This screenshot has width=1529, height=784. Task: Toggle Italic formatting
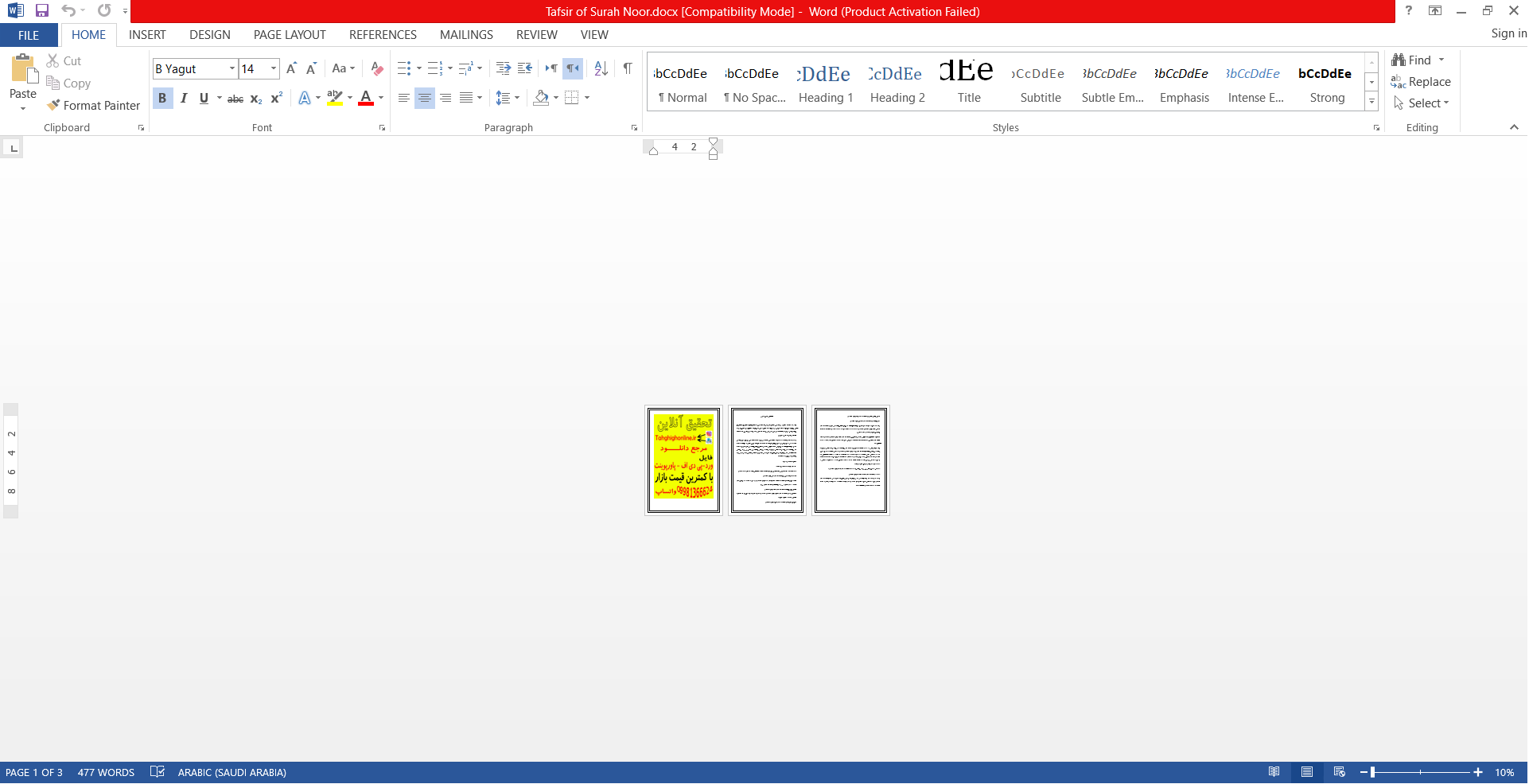(184, 99)
